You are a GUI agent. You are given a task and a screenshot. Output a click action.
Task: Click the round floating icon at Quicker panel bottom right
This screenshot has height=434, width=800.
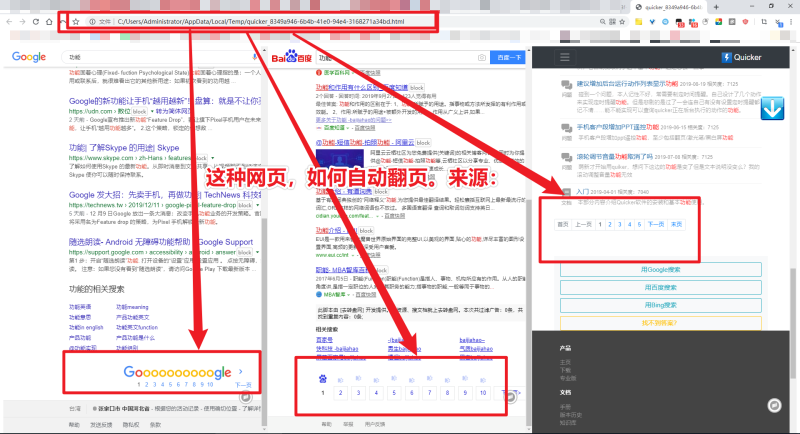point(774,405)
